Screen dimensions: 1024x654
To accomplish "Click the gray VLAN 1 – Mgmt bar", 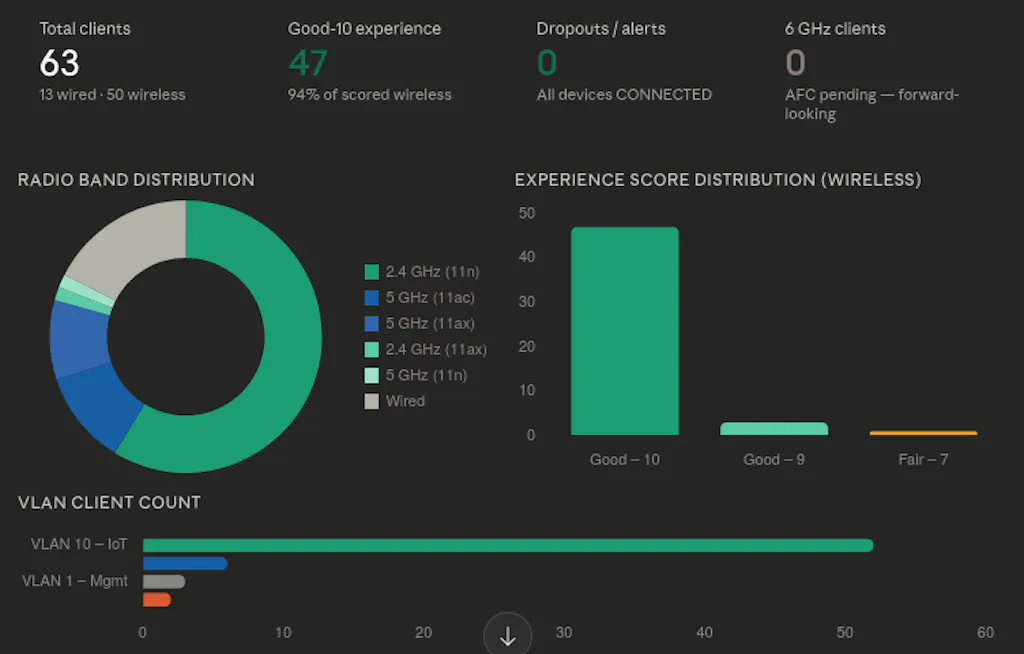I will click(163, 581).
